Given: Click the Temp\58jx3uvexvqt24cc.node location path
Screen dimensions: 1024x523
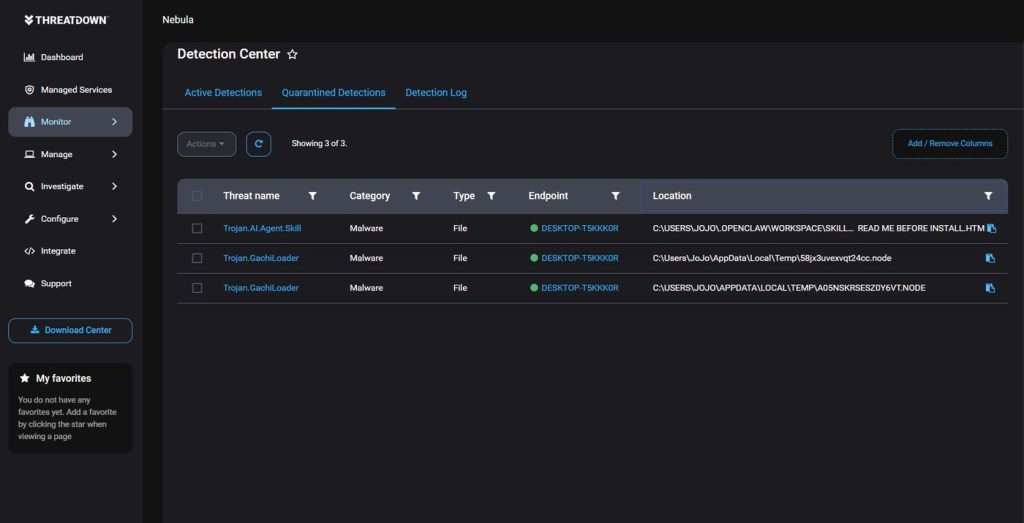Looking at the screenshot, I should [x=772, y=259].
